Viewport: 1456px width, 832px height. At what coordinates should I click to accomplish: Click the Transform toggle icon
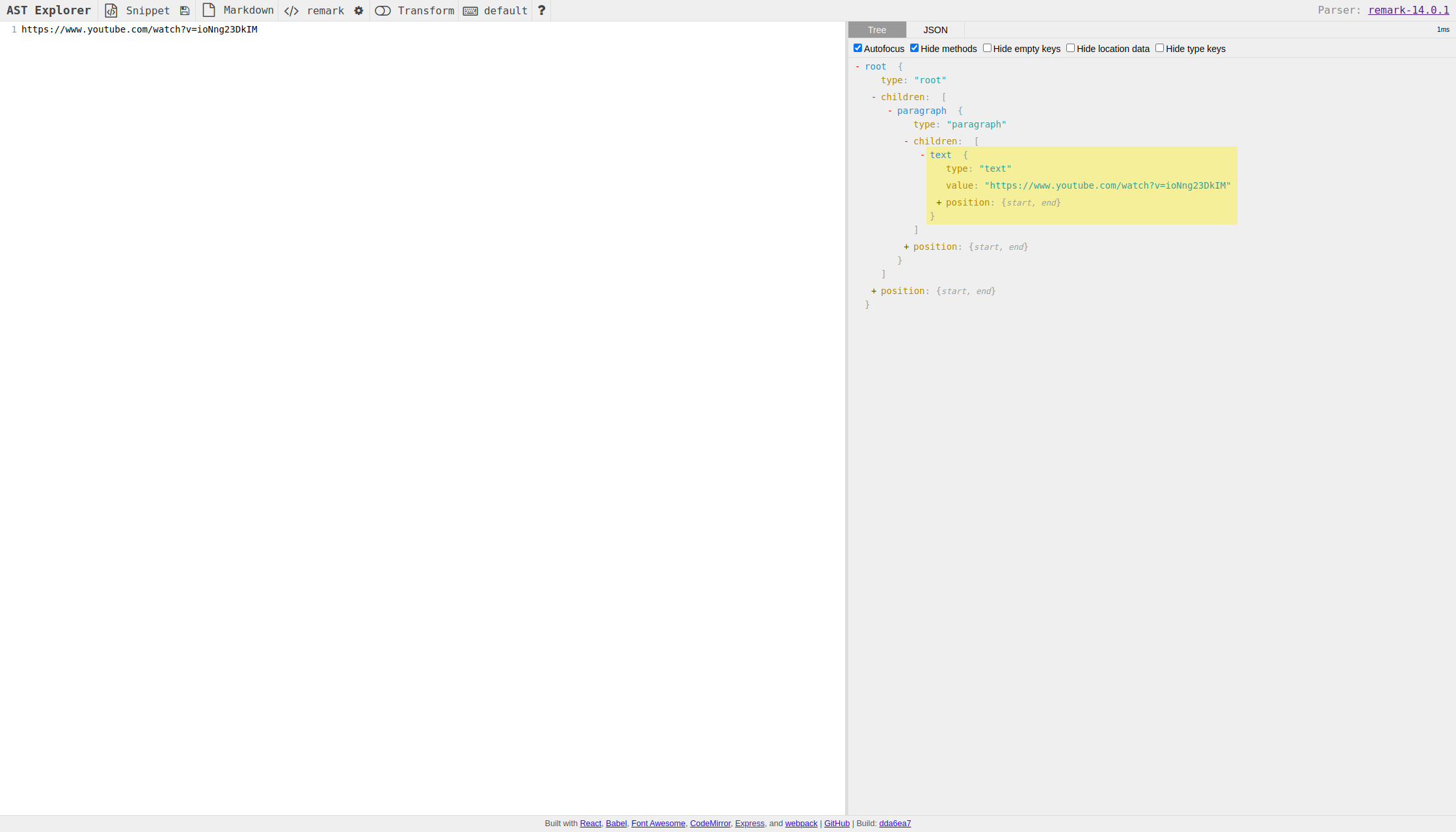point(383,10)
